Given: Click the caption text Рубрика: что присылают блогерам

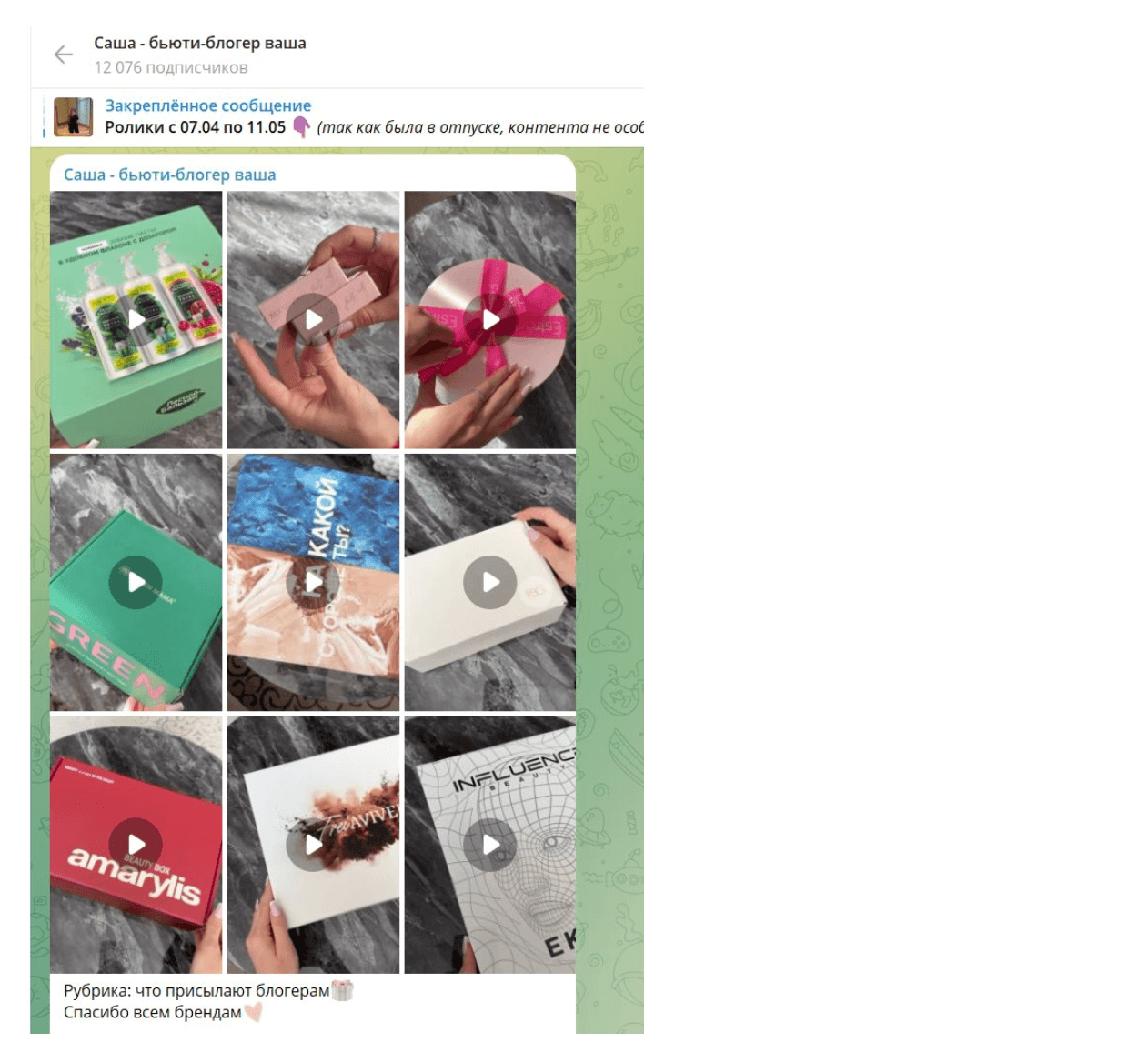Looking at the screenshot, I should tap(196, 990).
